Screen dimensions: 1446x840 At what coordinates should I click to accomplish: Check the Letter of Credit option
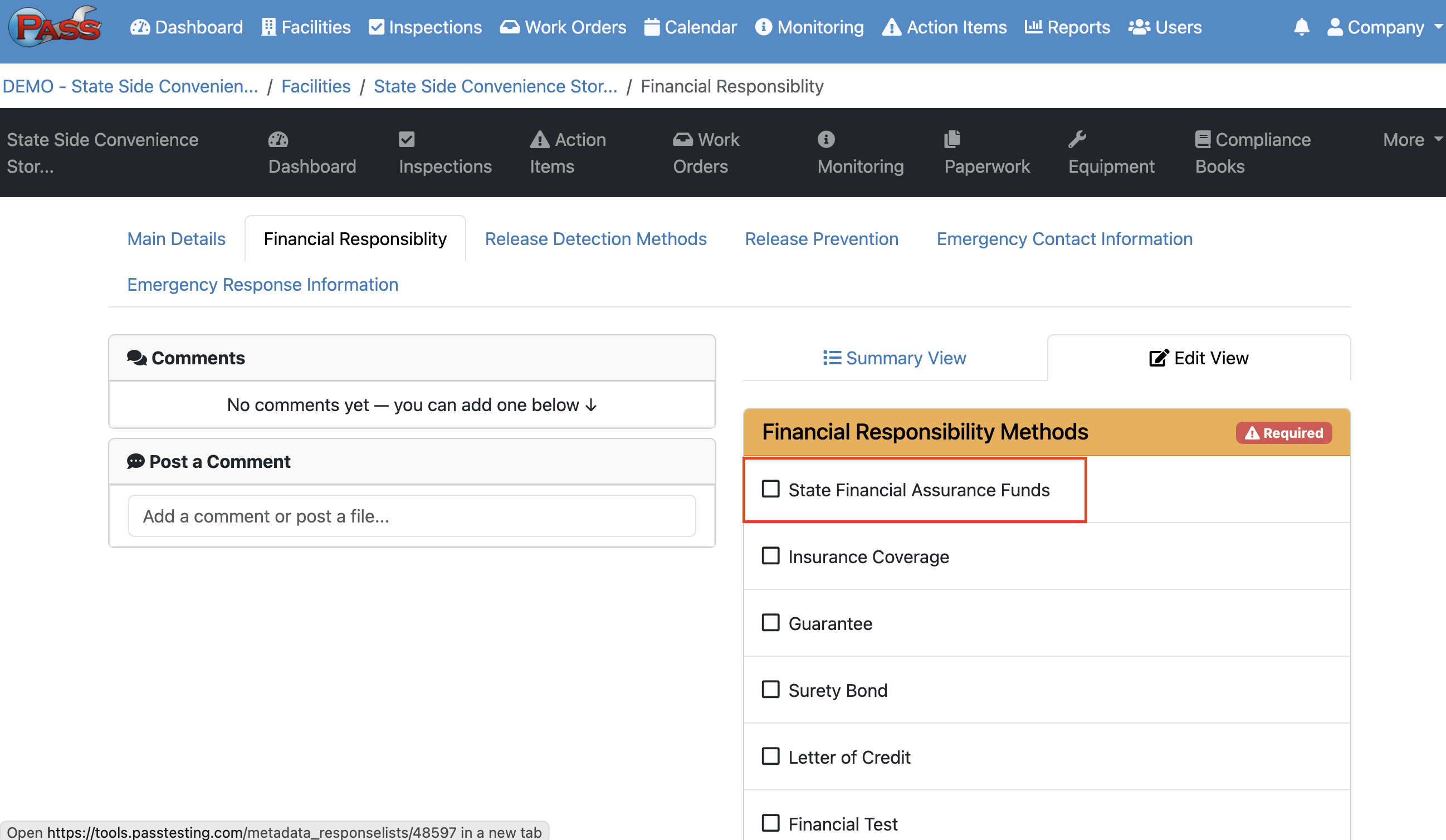[x=771, y=756]
